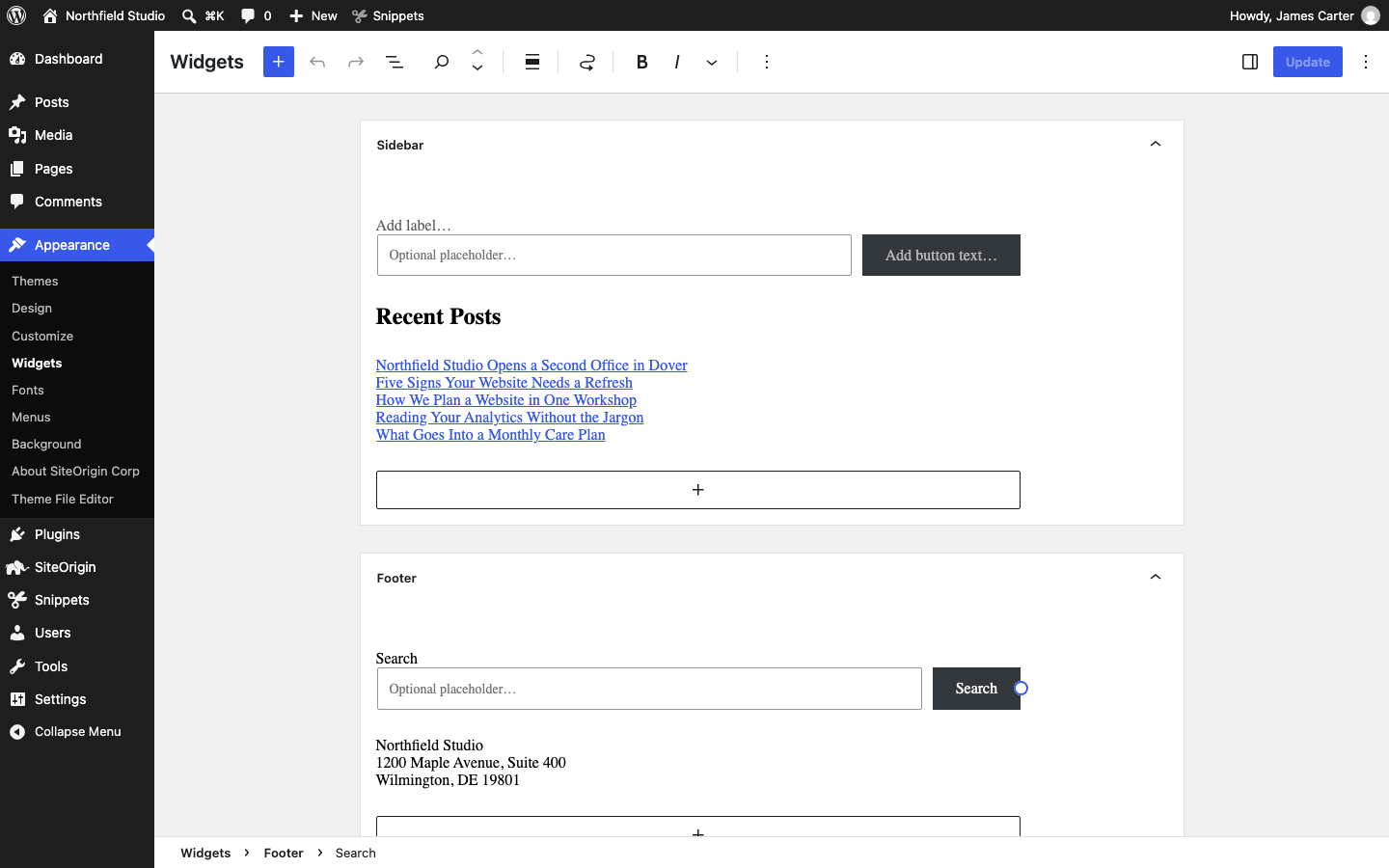
Task: Open Comments in the admin menu
Action: coord(77,202)
